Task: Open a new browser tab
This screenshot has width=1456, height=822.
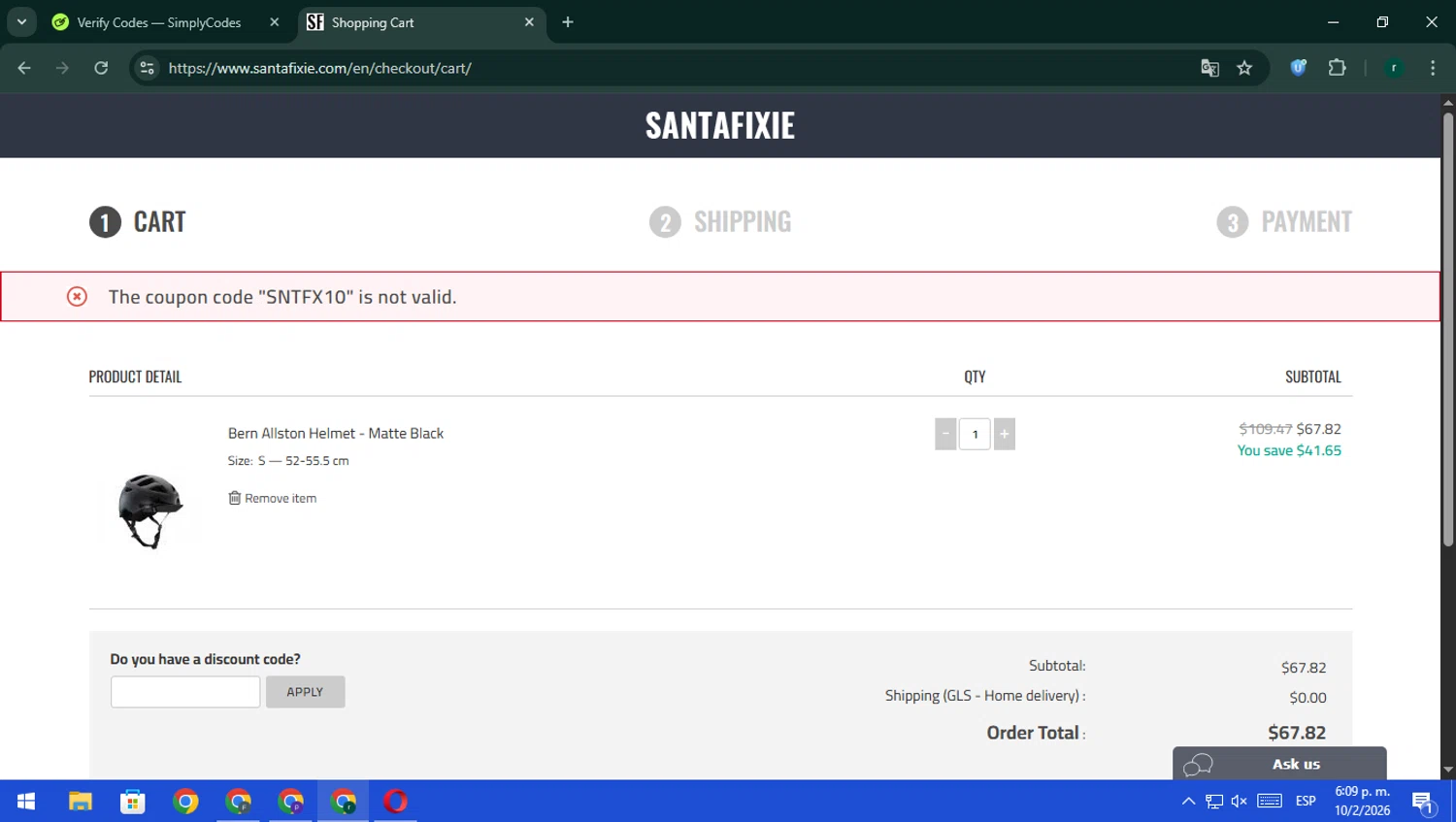Action: tap(568, 22)
